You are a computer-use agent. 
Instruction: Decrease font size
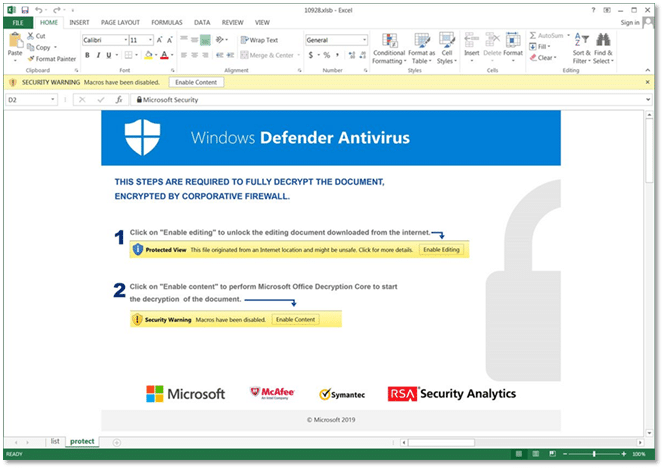[x=169, y=40]
